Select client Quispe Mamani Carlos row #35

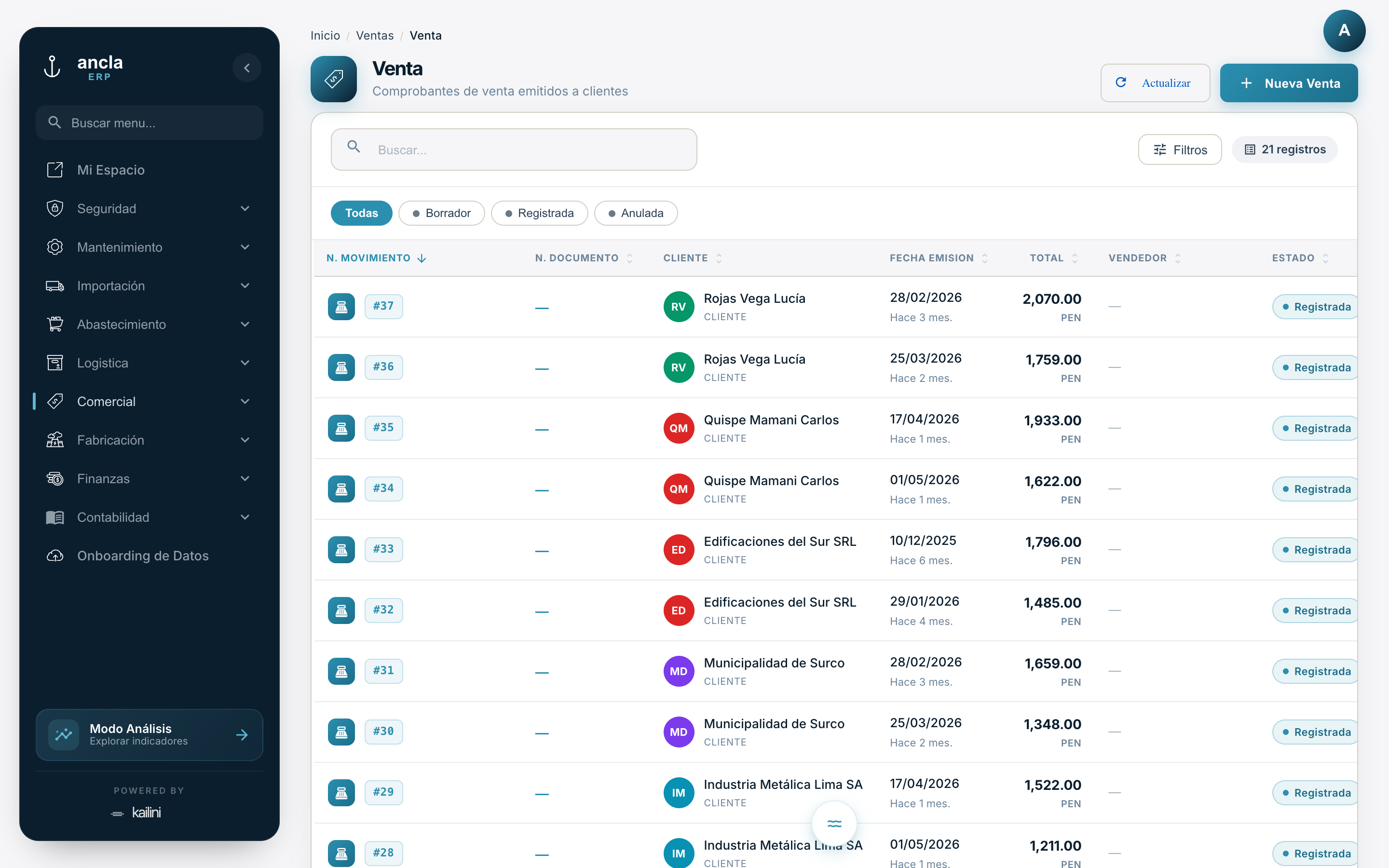pos(771,420)
